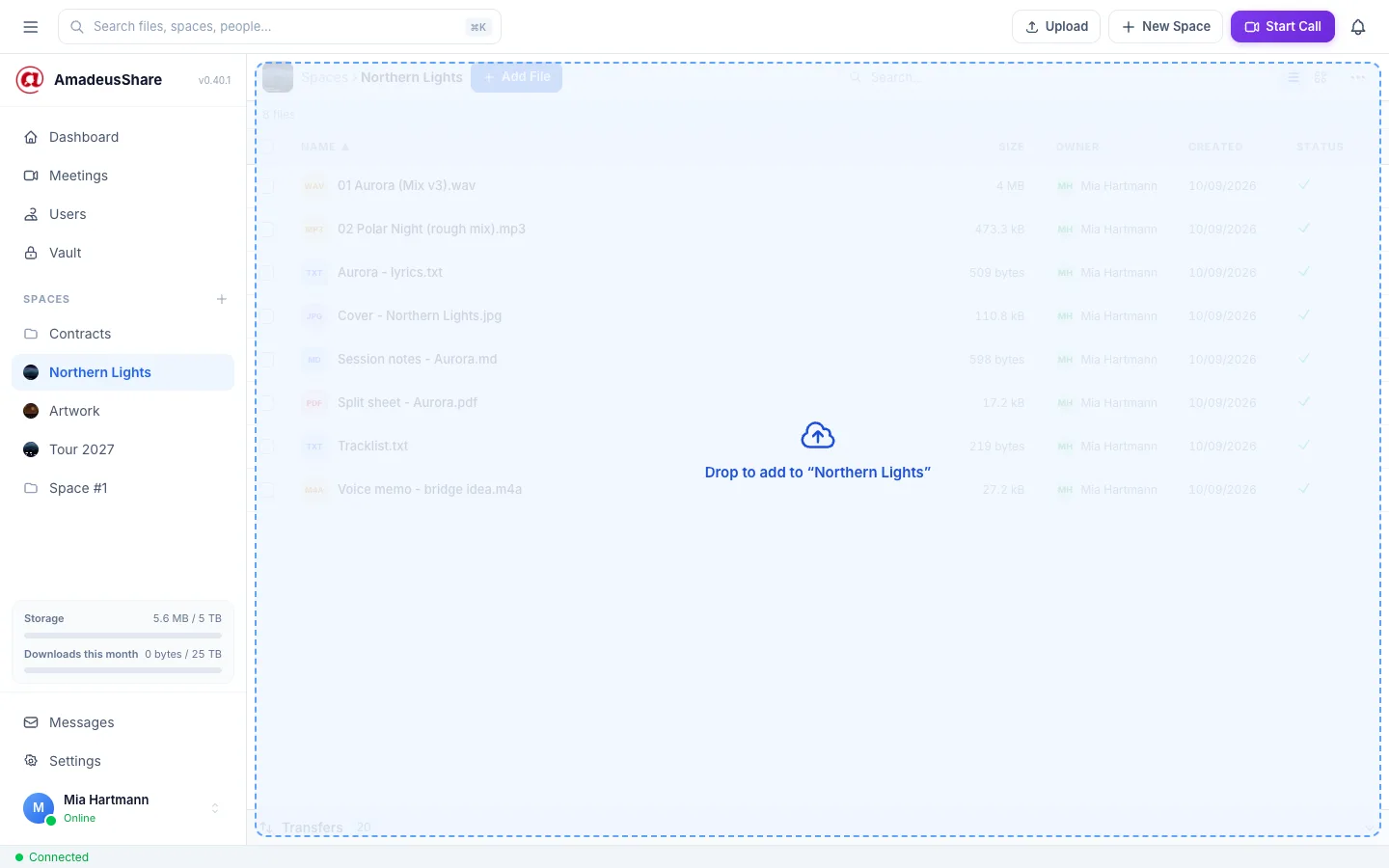This screenshot has height=868, width=1389.
Task: Select the 01 Aurora (Mix v3).wav checkbox
Action: point(268,186)
